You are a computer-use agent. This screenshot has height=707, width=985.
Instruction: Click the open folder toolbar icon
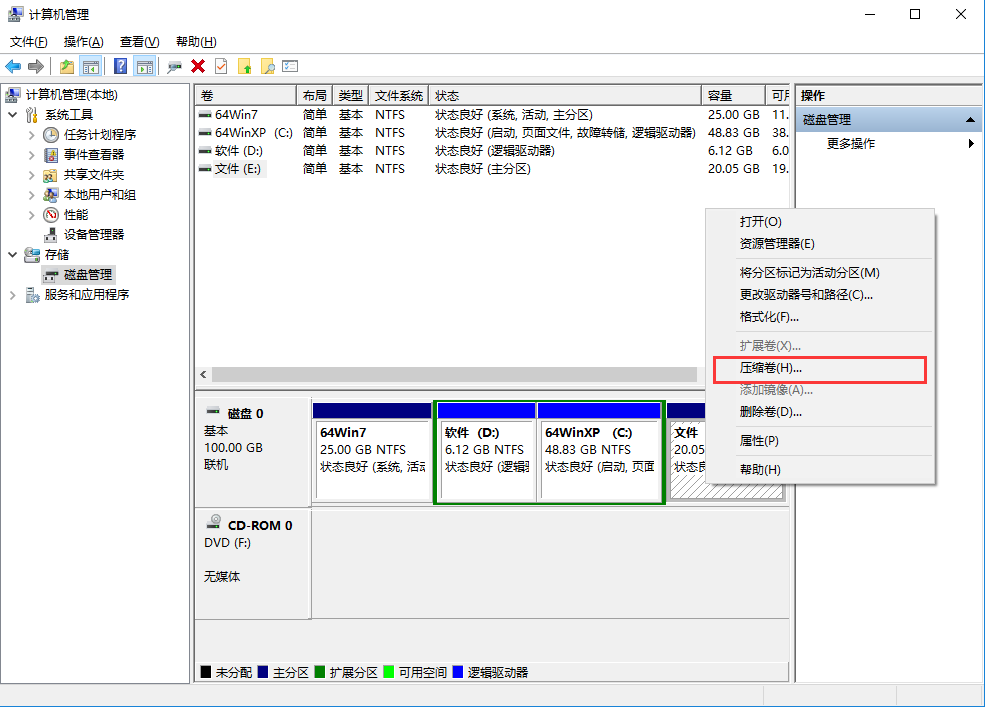pyautogui.click(x=65, y=66)
